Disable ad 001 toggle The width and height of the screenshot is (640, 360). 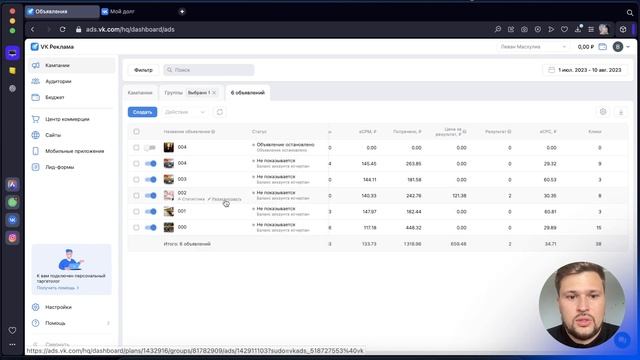(x=150, y=211)
